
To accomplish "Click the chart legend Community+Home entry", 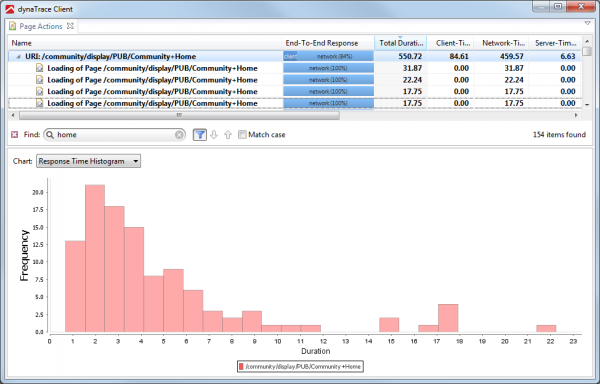I will coord(300,366).
